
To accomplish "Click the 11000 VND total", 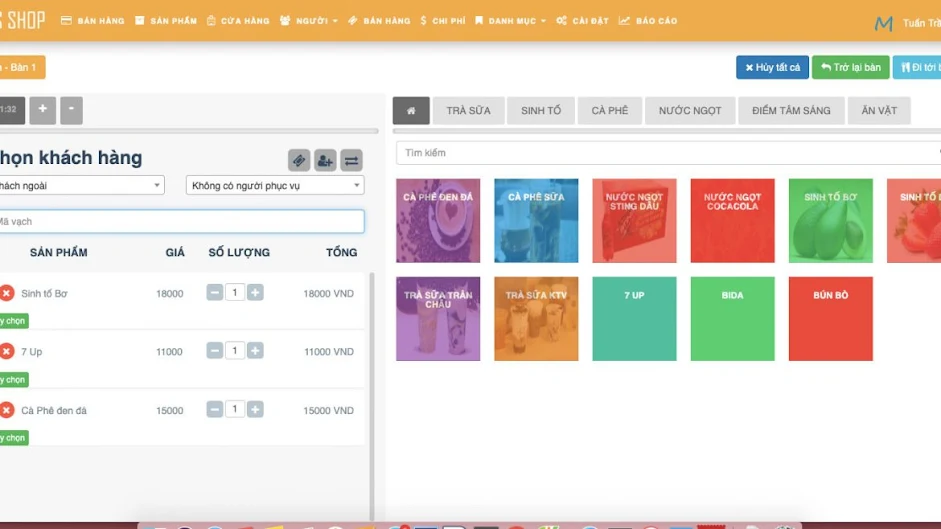I will coord(328,352).
